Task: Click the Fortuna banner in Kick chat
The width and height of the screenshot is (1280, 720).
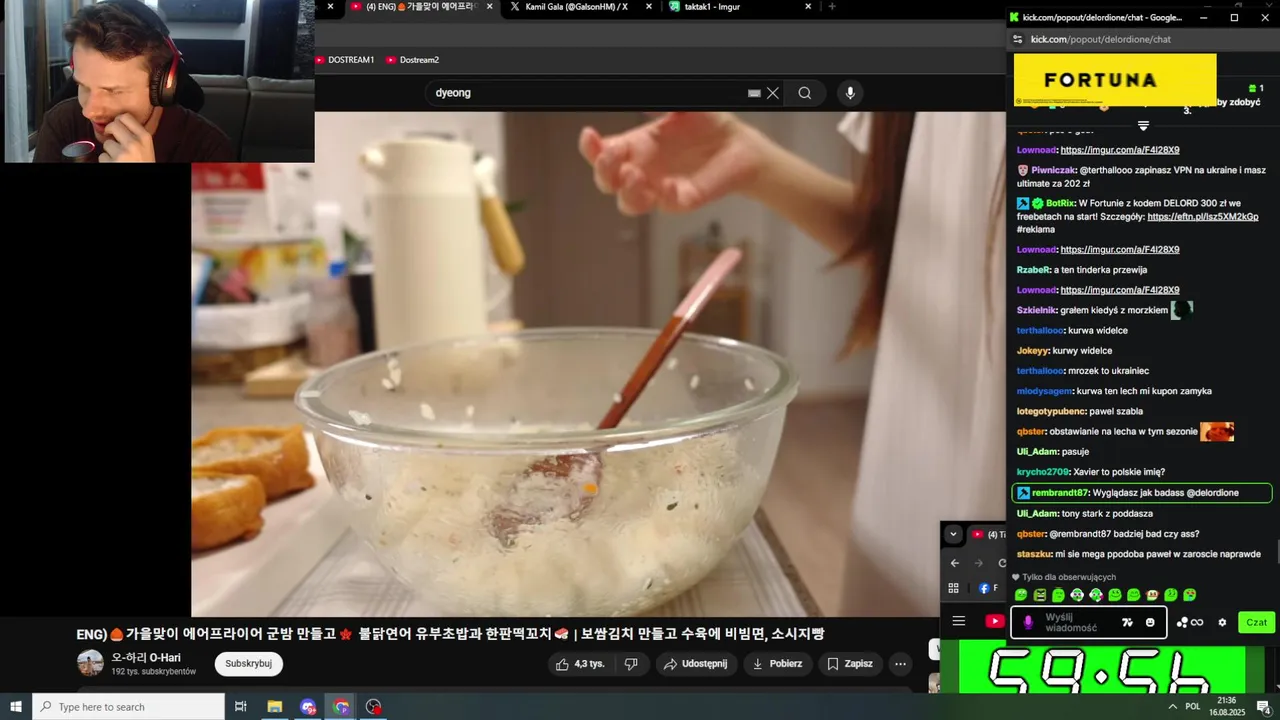Action: coord(1115,80)
